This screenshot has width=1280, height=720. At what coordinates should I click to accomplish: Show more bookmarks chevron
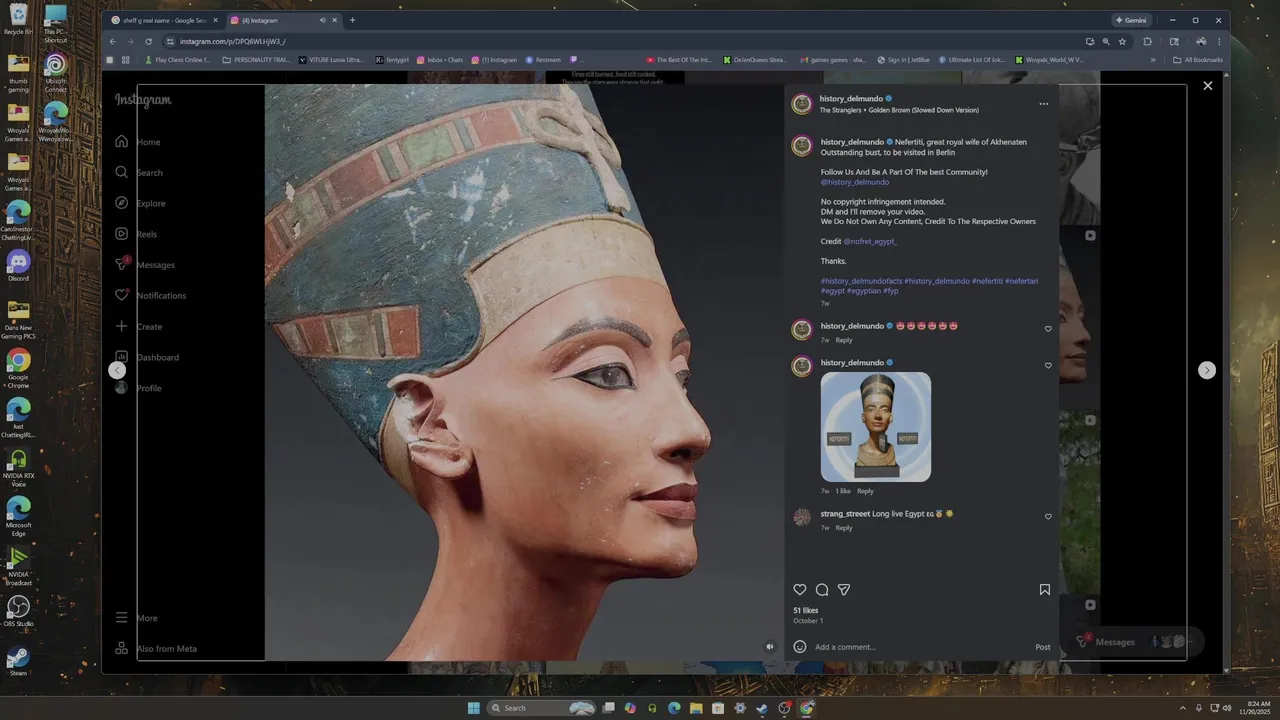click(x=1153, y=60)
